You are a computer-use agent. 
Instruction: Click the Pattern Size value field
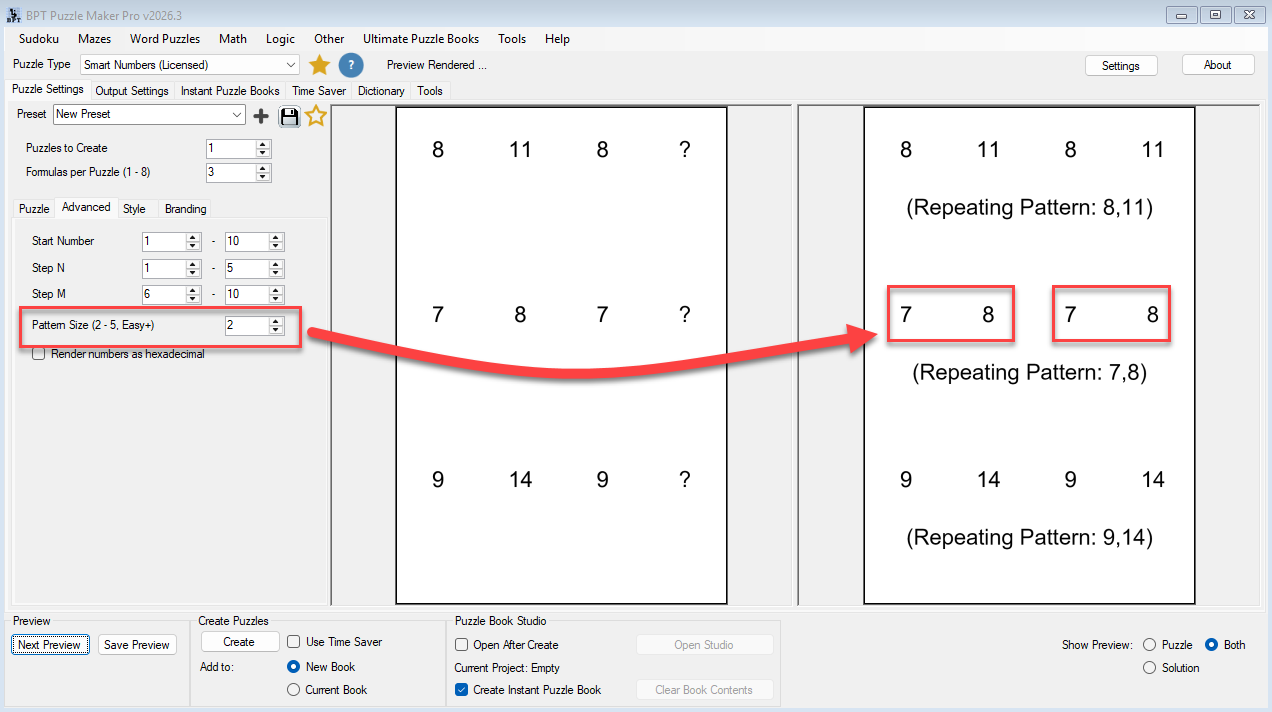(247, 326)
